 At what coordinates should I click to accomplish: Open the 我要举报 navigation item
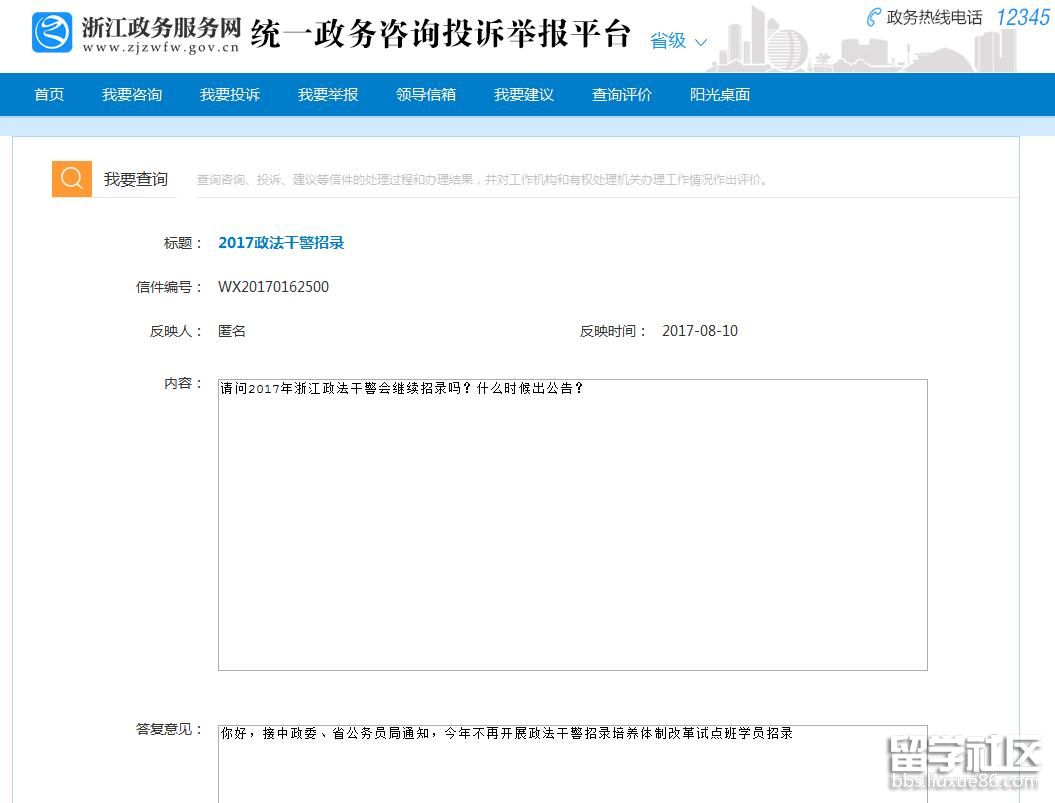328,95
